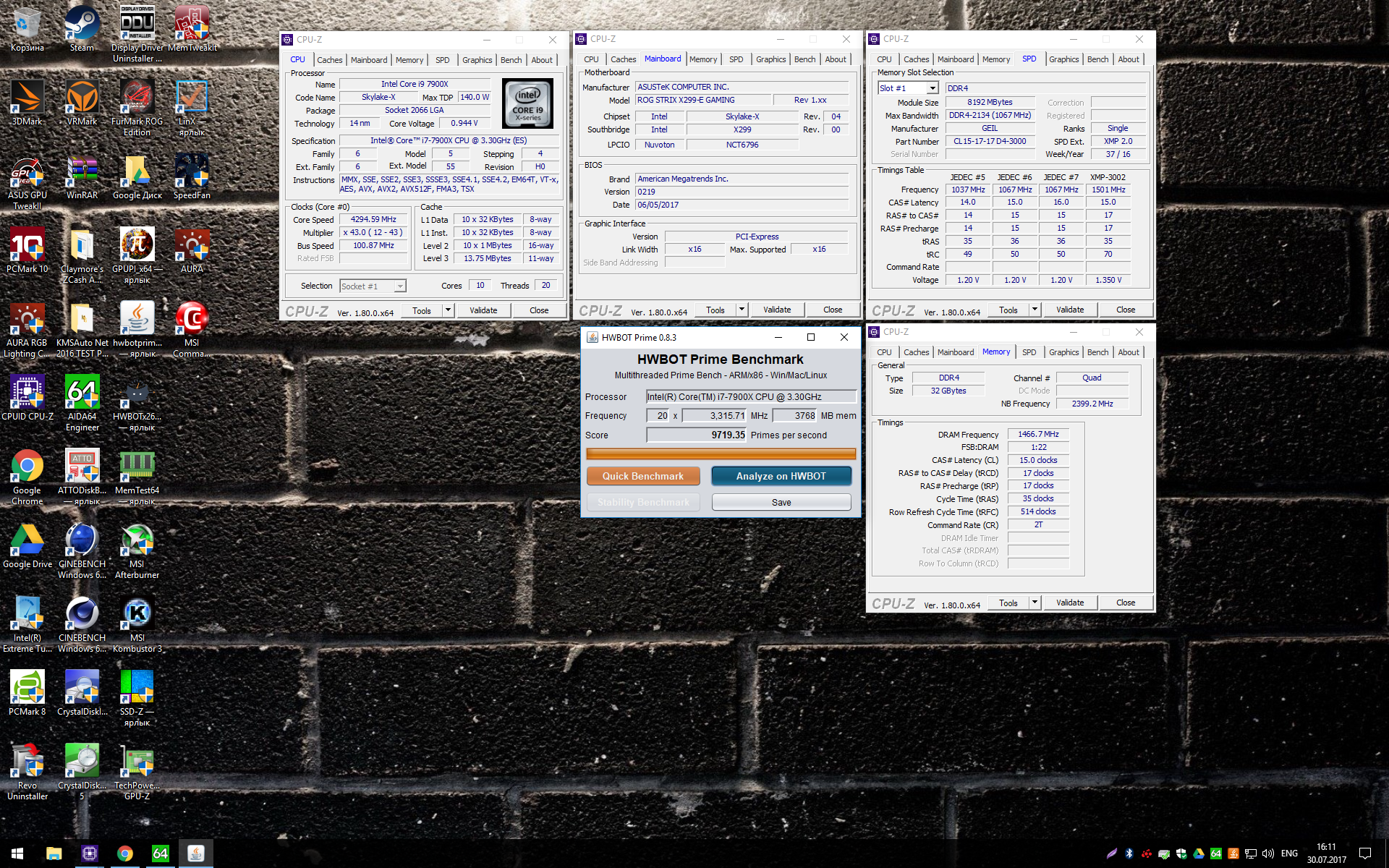
Task: Click Validate in the CPU tab window
Action: click(x=483, y=310)
